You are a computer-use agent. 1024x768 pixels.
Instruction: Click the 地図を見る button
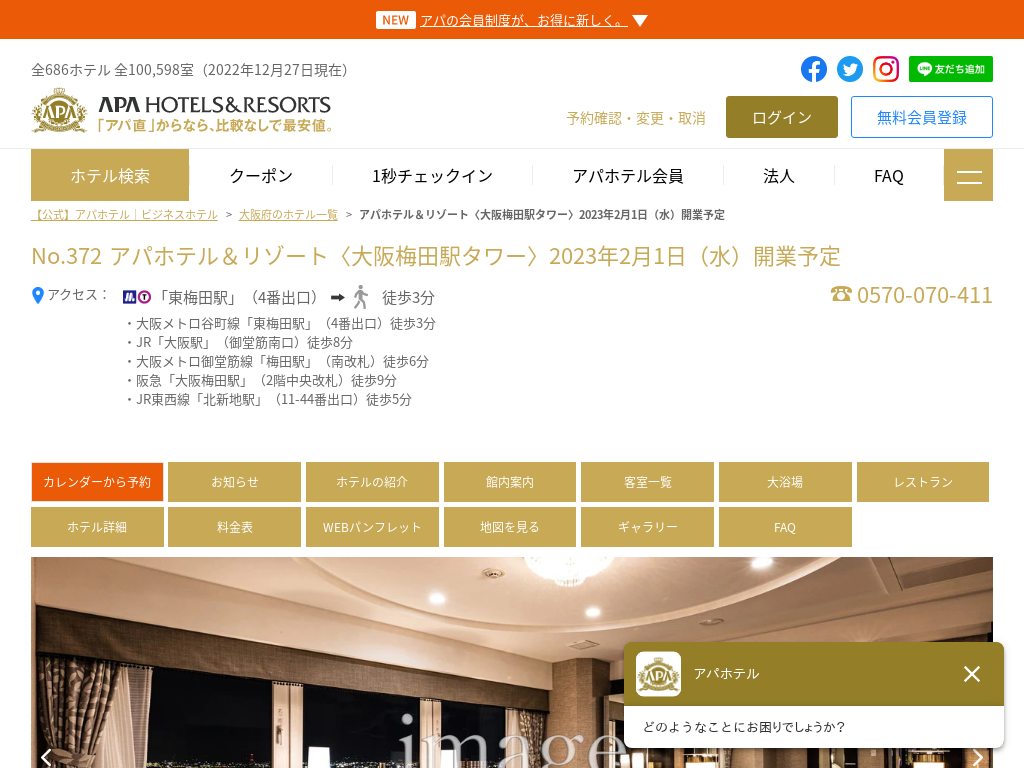(510, 527)
